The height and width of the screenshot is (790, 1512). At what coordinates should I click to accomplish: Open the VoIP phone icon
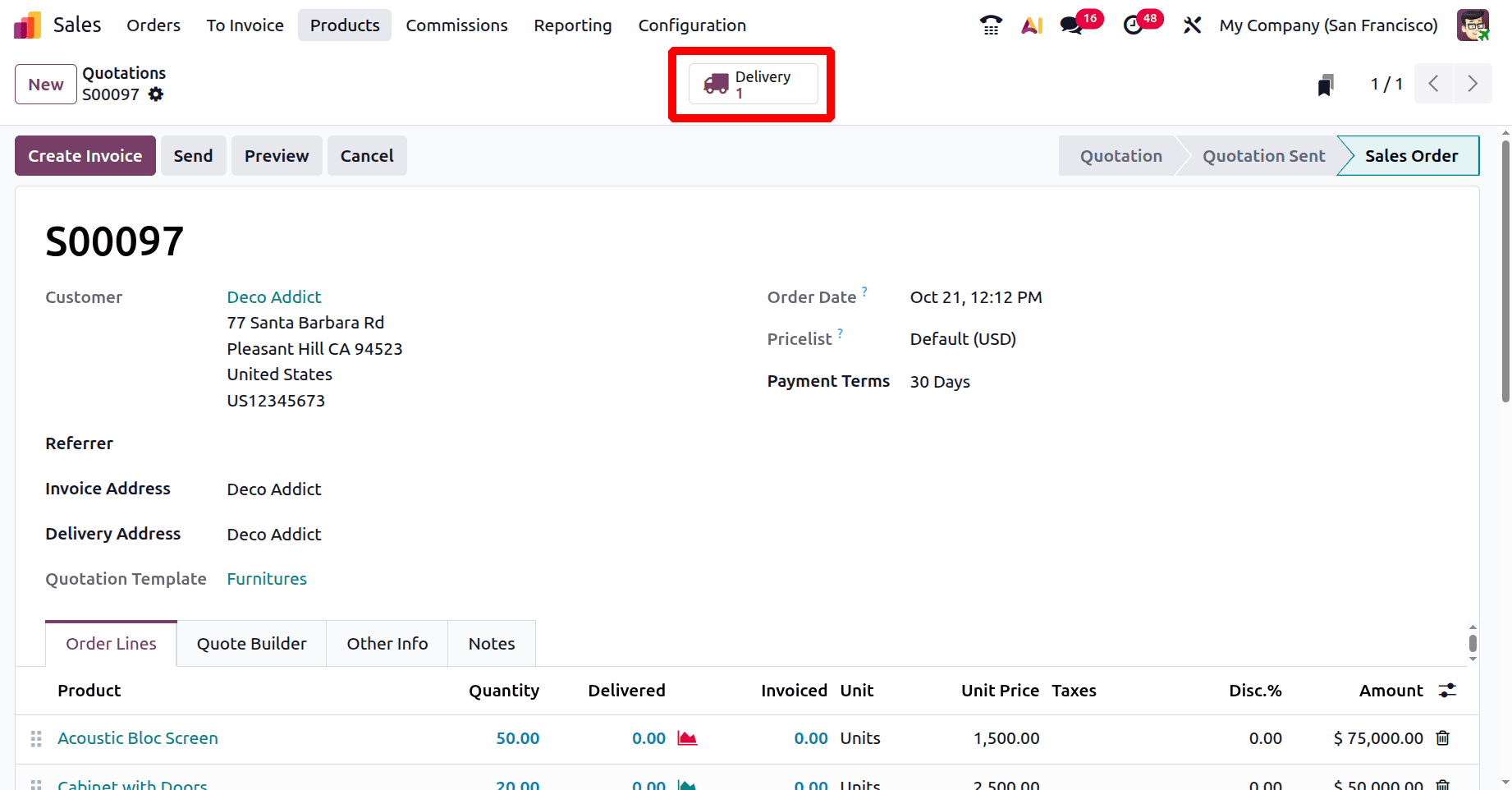[x=991, y=25]
